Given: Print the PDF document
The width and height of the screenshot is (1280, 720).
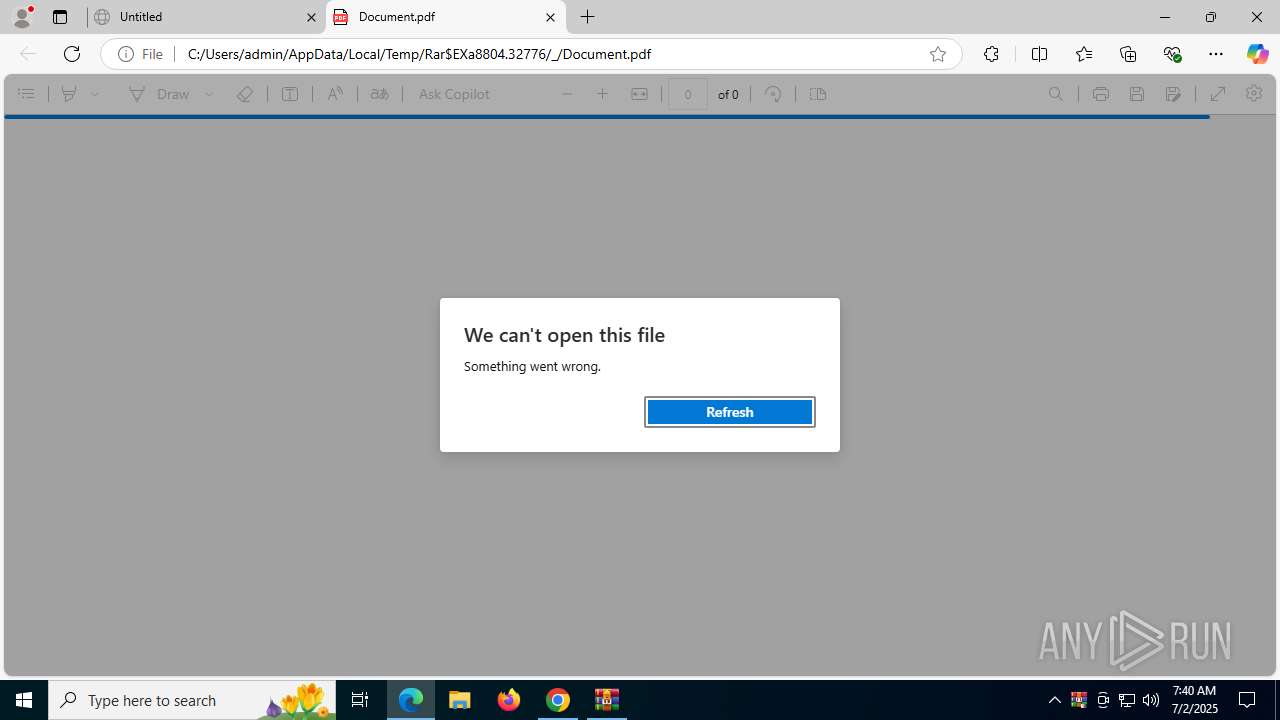Looking at the screenshot, I should point(1100,94).
